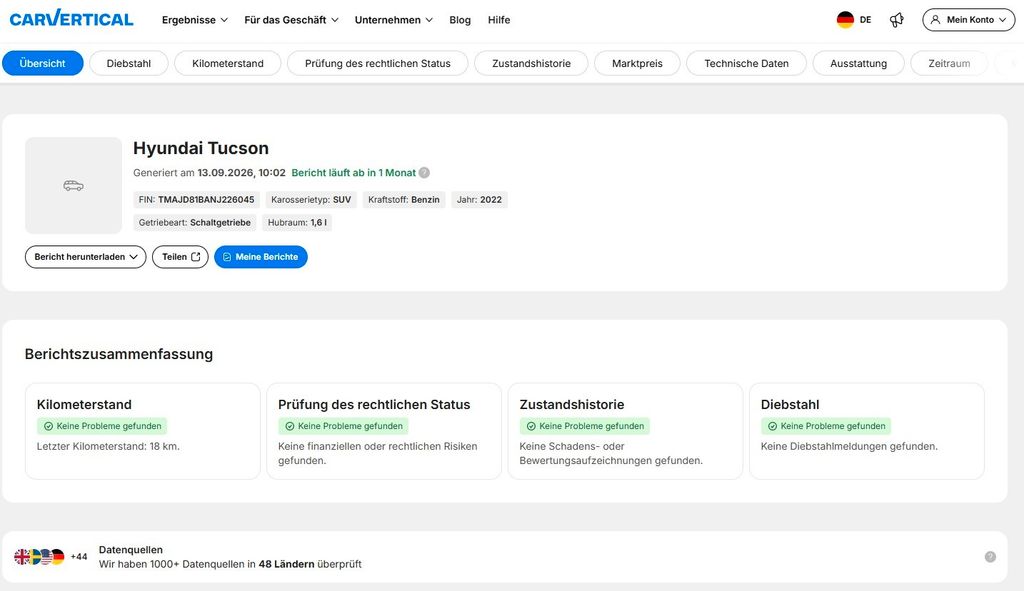Open the announcements megaphone icon
Image resolution: width=1024 pixels, height=591 pixels.
pyautogui.click(x=897, y=20)
